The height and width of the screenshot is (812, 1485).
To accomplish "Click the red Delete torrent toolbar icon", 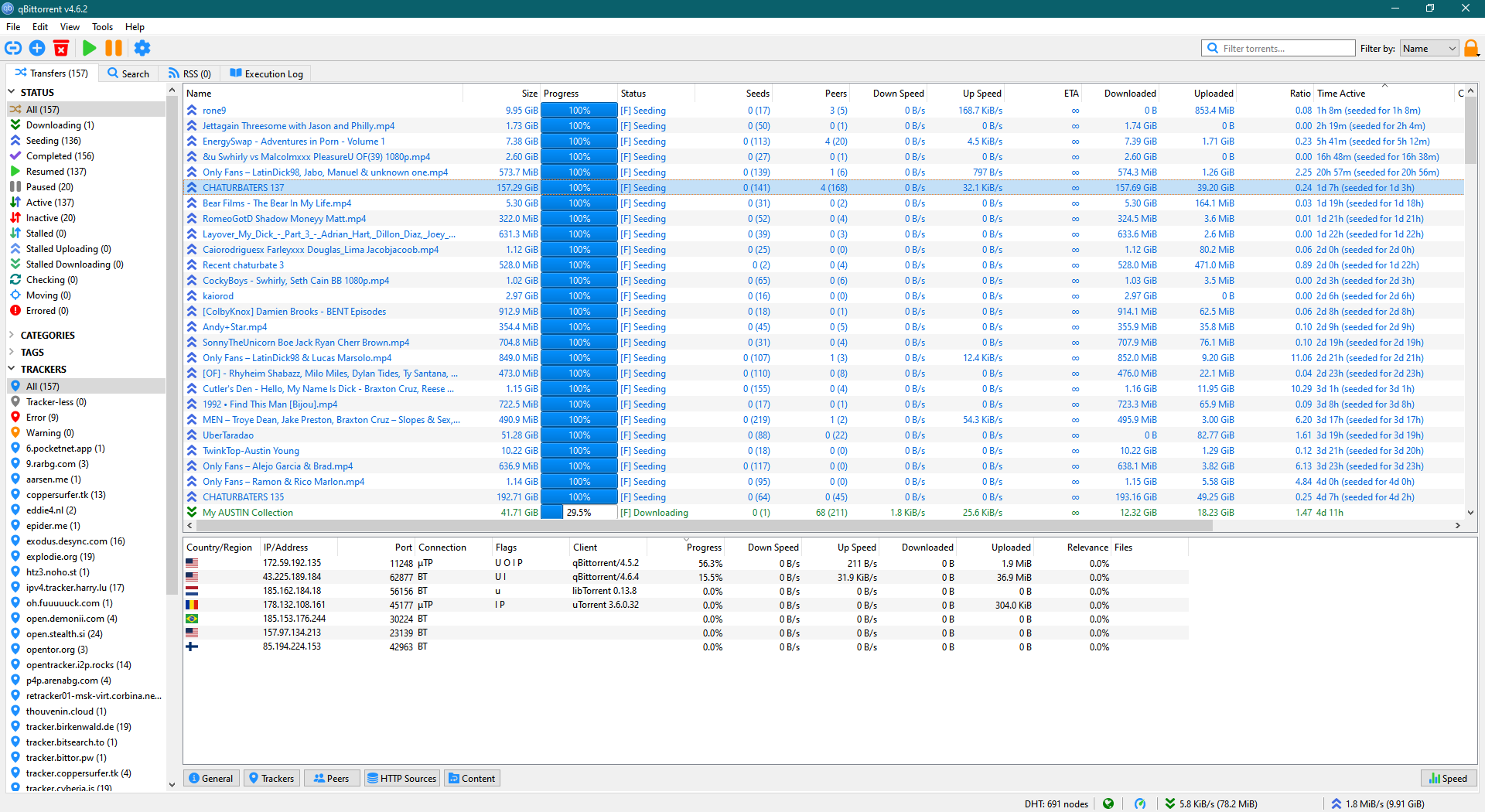I will click(x=61, y=48).
